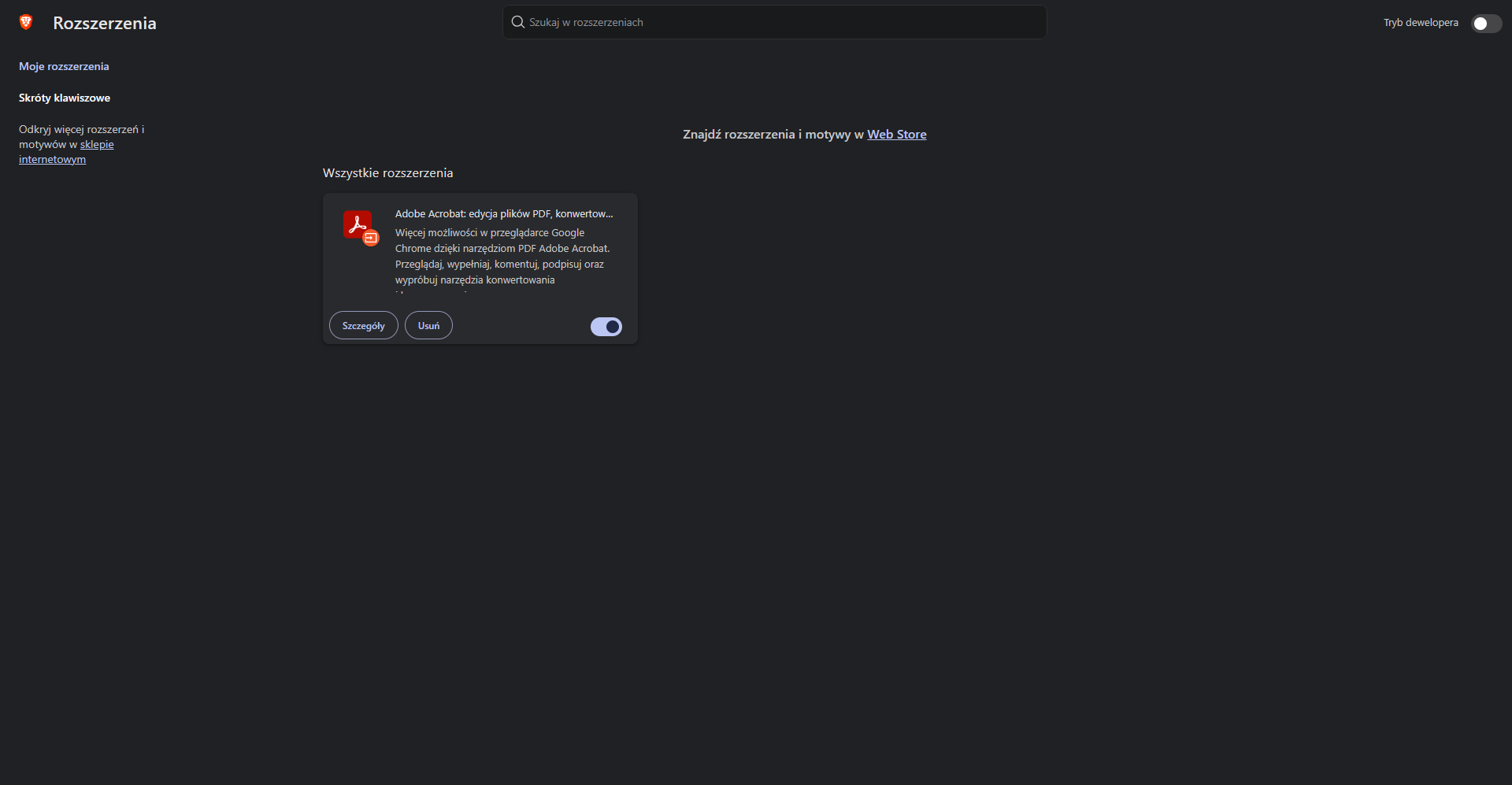
Task: Open Moje rozszerzenia in sidebar
Action: 64,66
